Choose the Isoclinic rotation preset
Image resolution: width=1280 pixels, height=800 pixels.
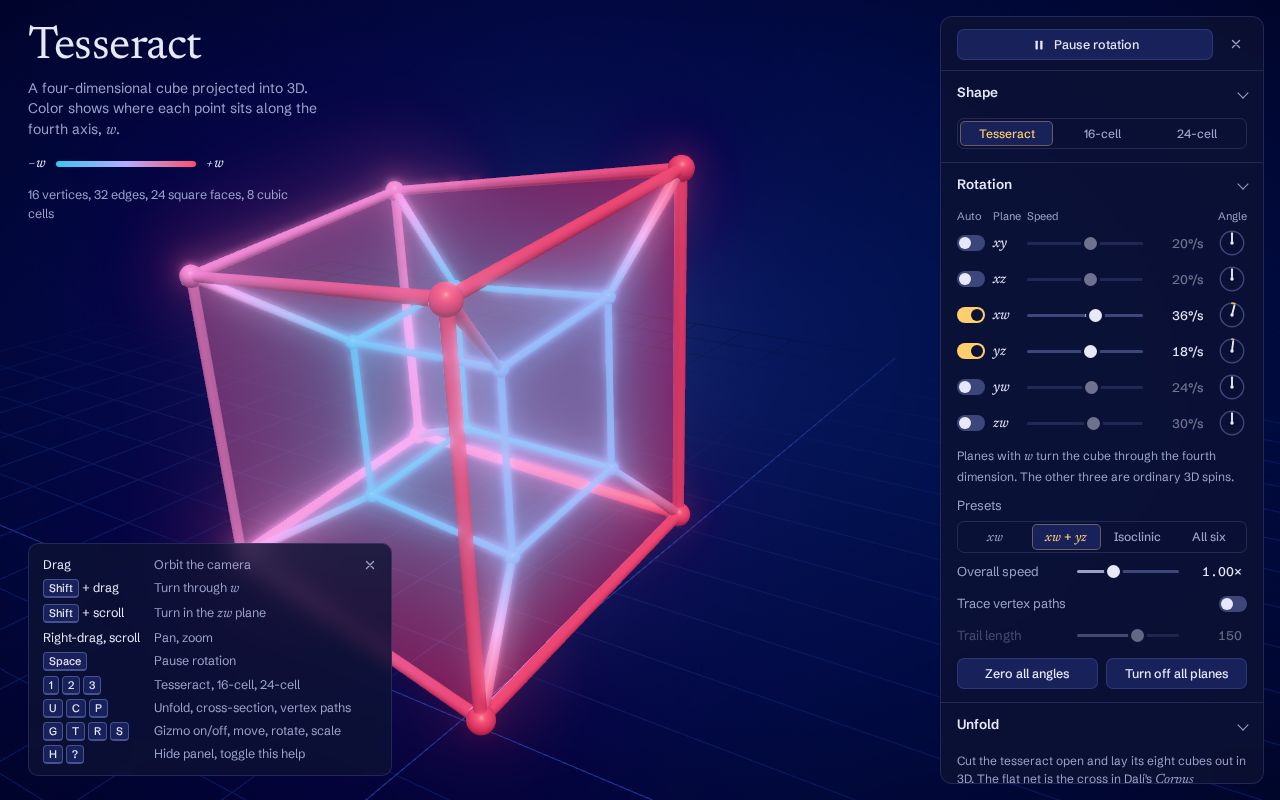click(1137, 537)
